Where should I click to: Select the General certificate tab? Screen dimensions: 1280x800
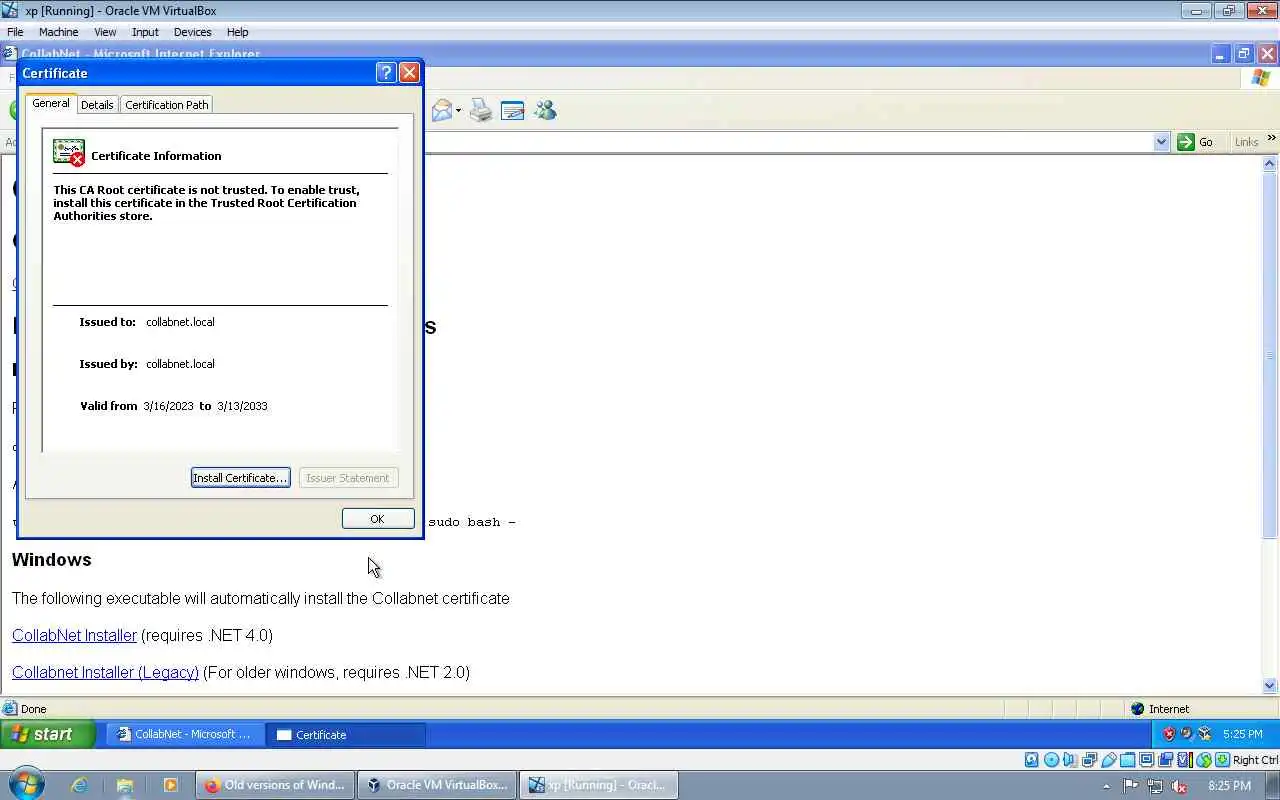(51, 103)
